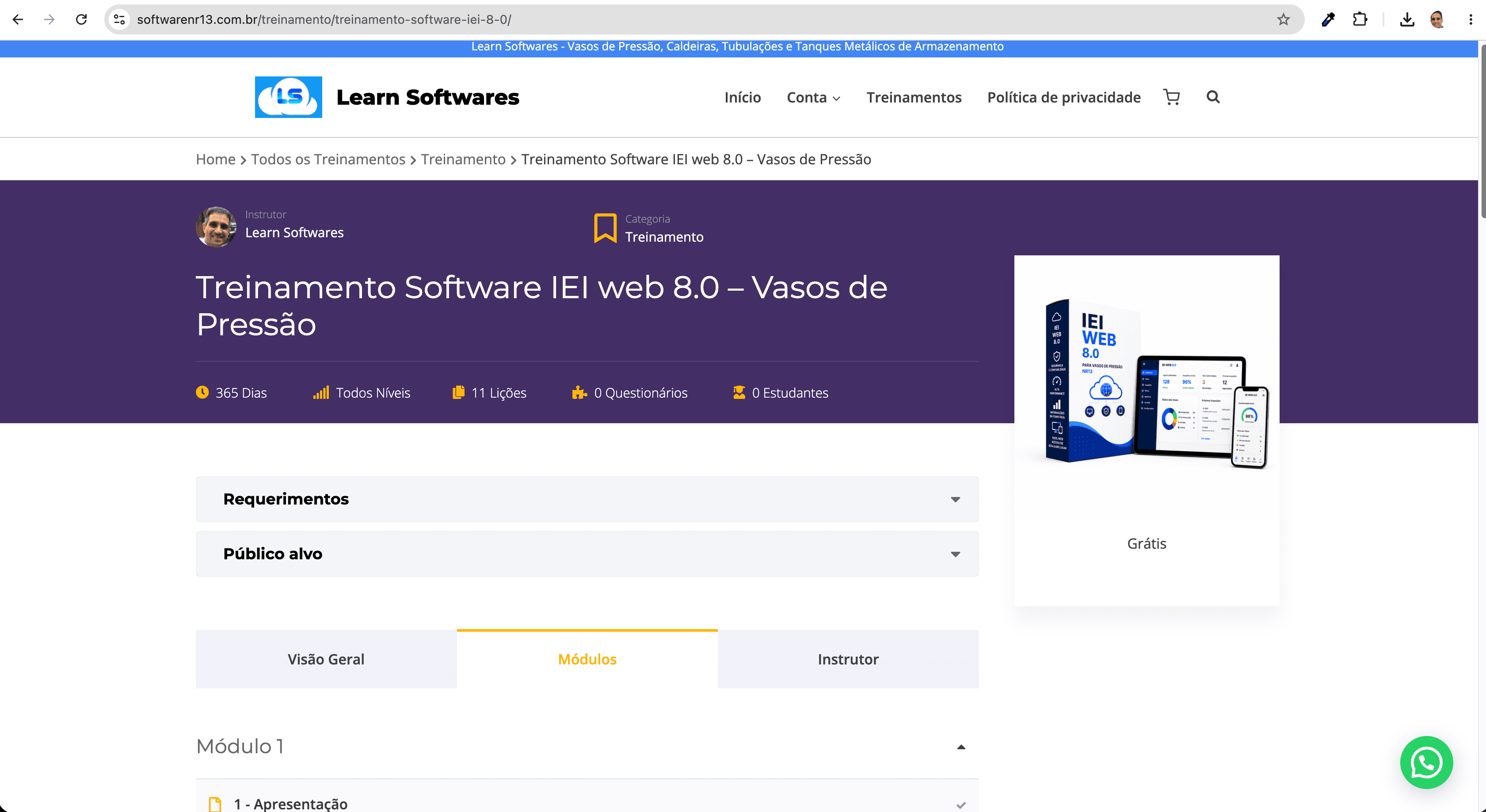
Task: Click the blue top banner text
Action: pos(737,46)
